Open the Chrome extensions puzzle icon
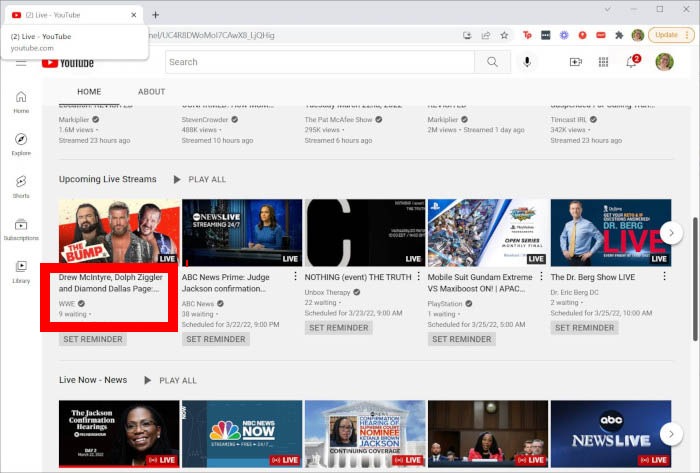The height and width of the screenshot is (473, 700). [619, 35]
